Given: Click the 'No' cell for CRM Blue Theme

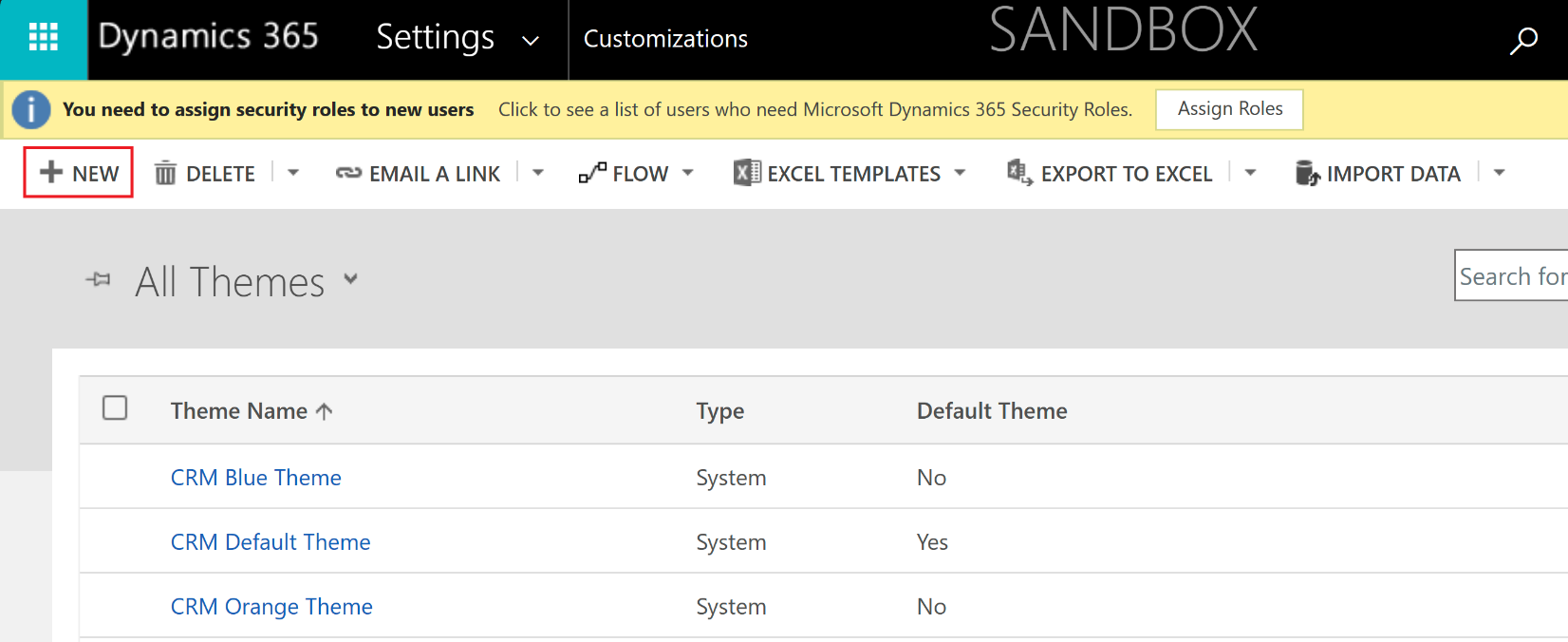Looking at the screenshot, I should [931, 478].
